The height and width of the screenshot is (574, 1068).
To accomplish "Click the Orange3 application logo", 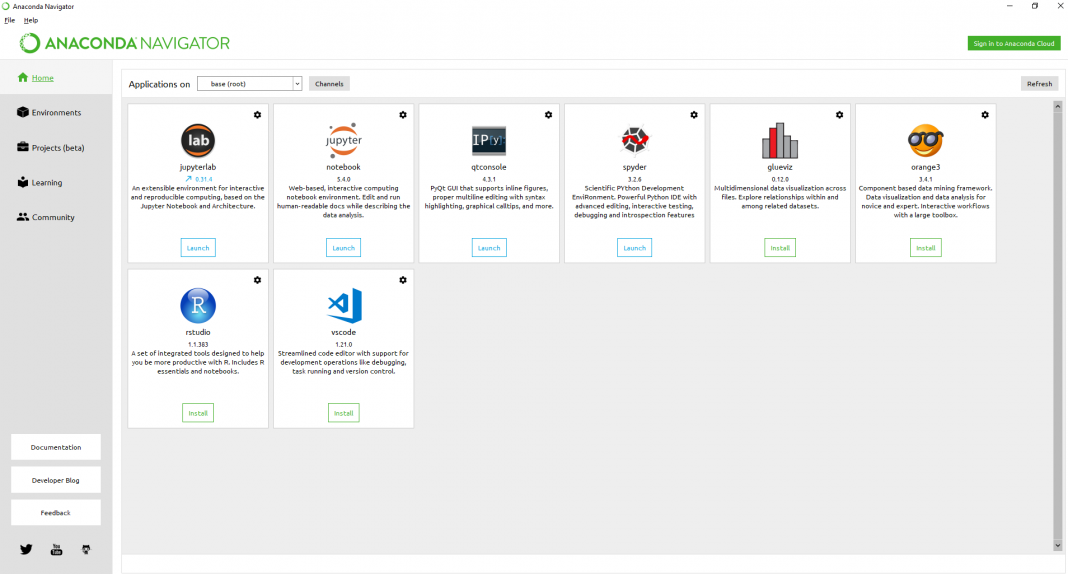I will click(x=925, y=140).
